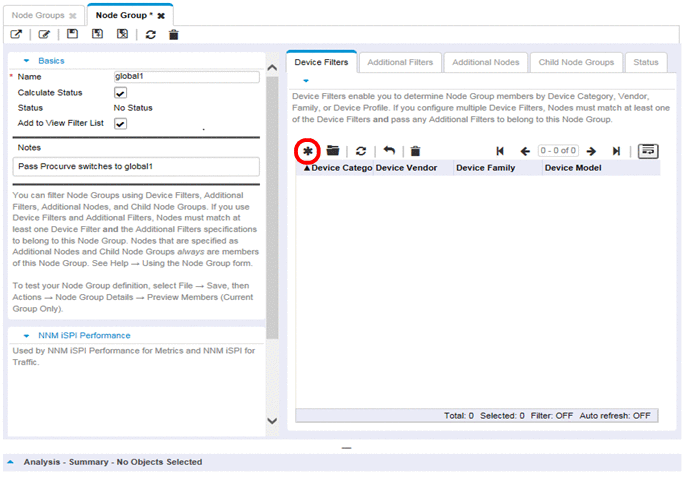Click the Save floppy disk icon
Viewport: 685px width, 479px height.
[72, 35]
